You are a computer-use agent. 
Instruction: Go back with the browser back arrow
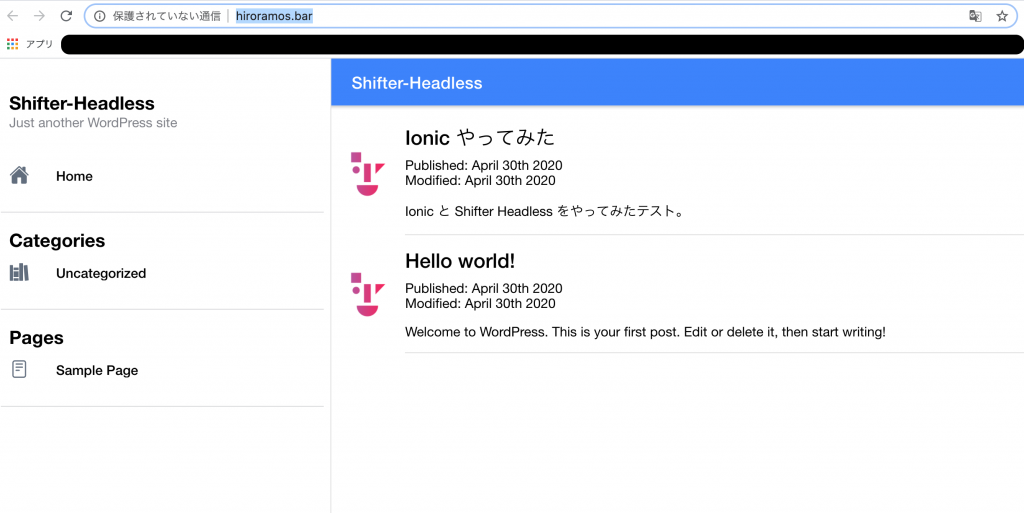point(13,16)
